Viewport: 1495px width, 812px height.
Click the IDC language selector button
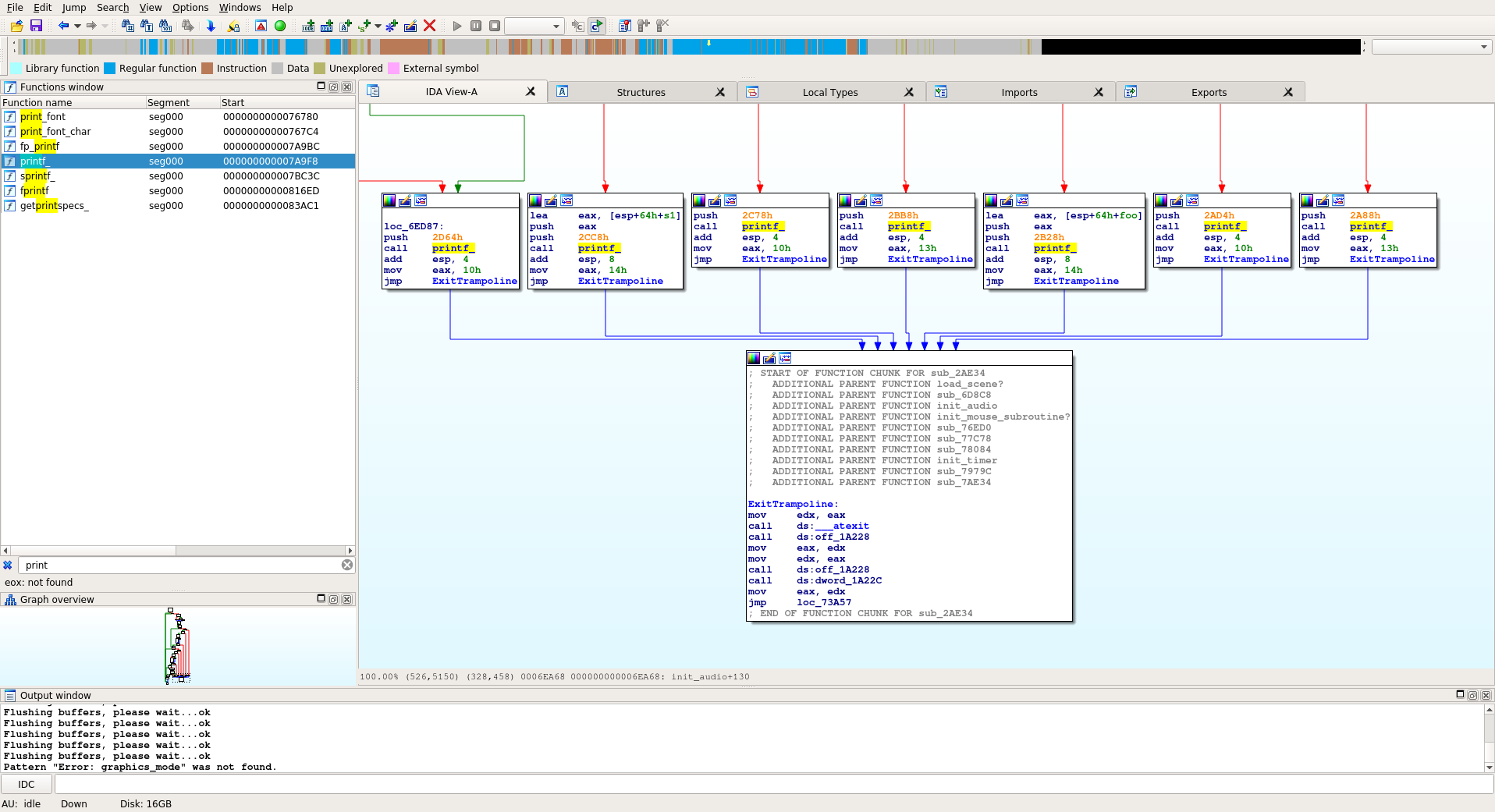point(27,784)
